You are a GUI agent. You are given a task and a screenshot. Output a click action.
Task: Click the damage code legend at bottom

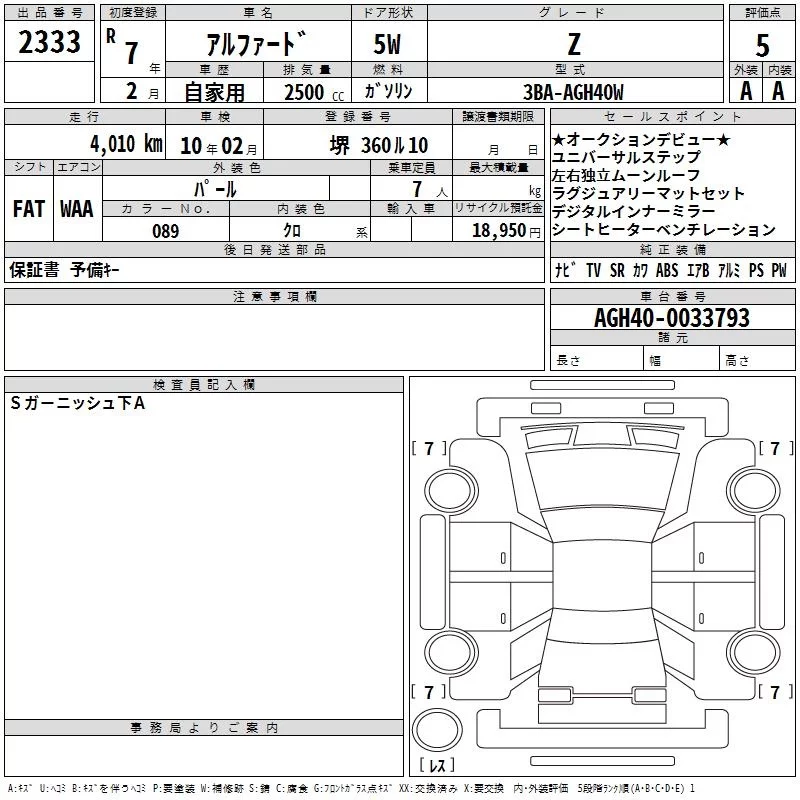click(x=352, y=789)
